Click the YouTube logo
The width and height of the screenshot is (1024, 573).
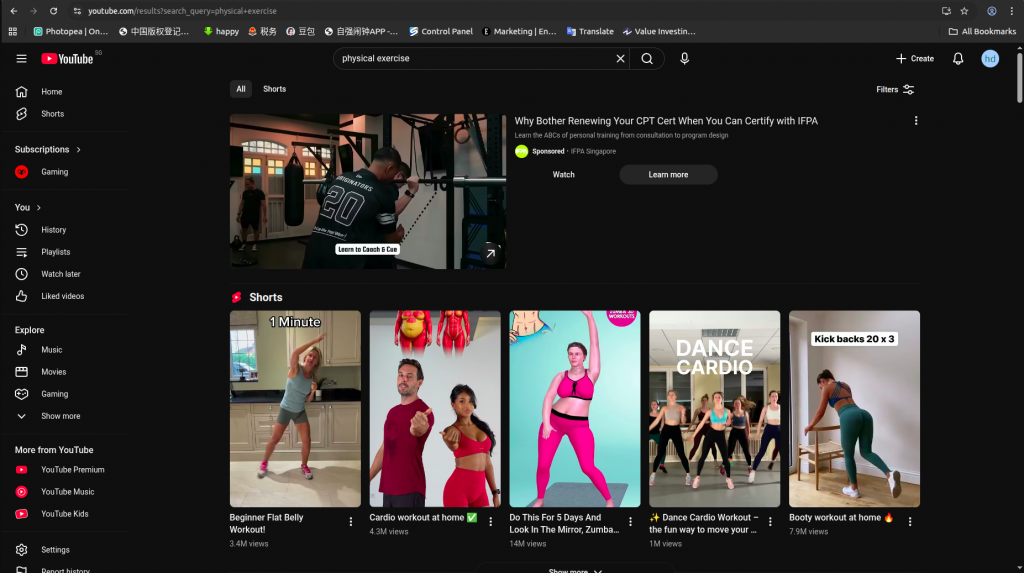67,59
